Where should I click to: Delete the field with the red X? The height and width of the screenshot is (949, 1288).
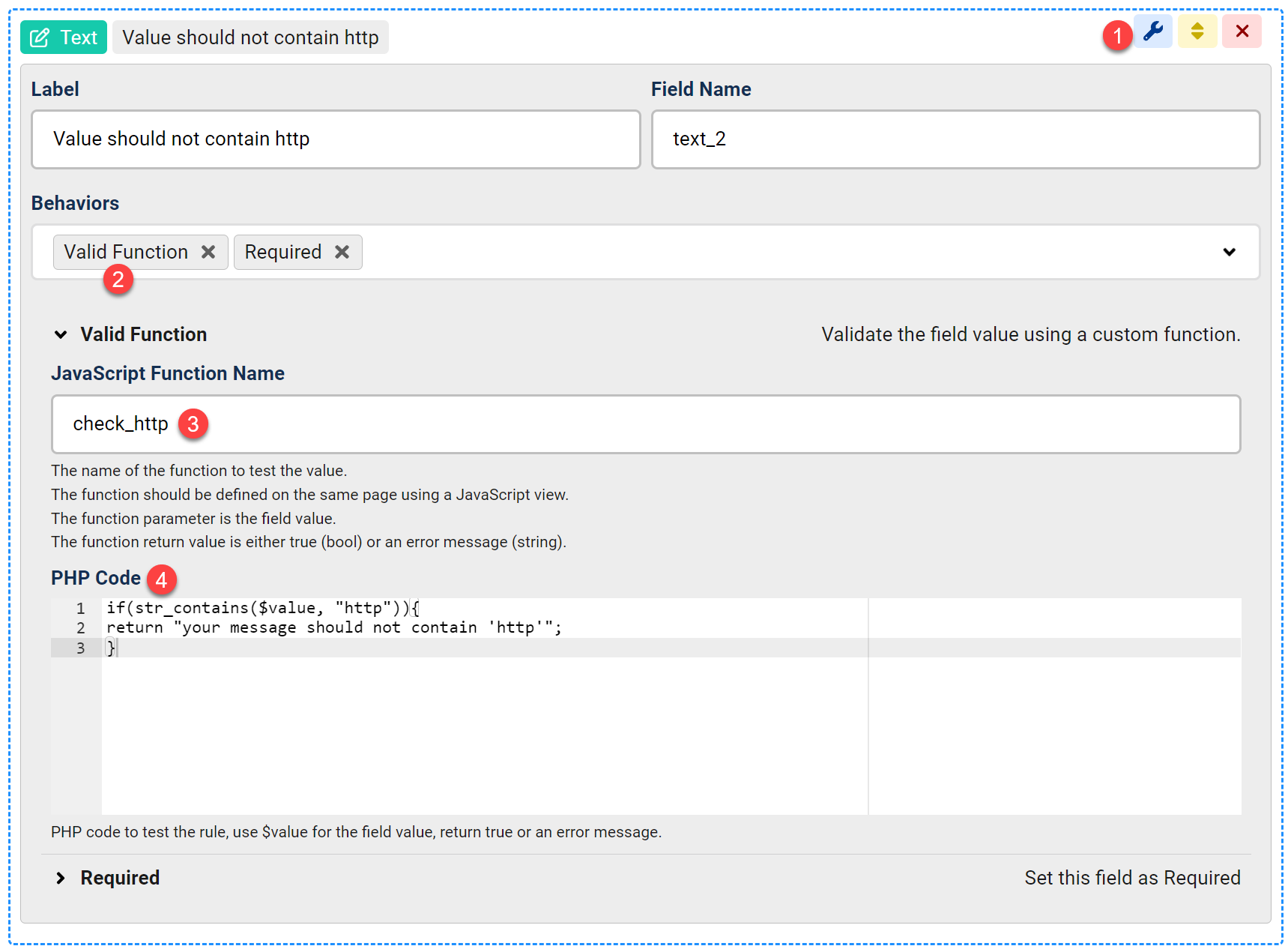pos(1242,31)
